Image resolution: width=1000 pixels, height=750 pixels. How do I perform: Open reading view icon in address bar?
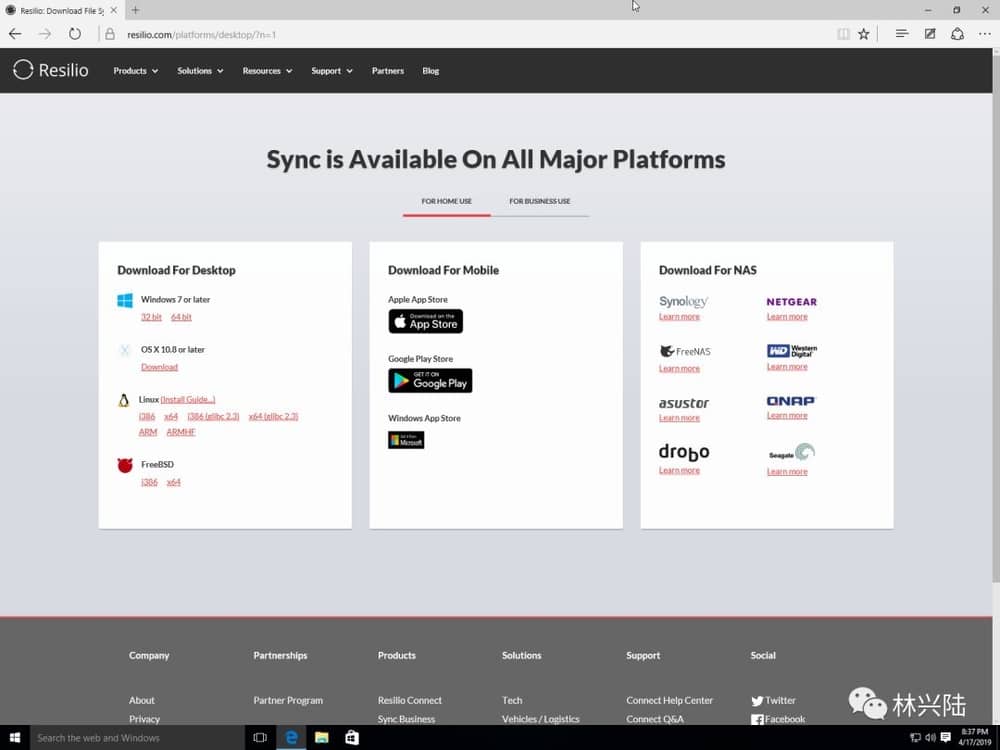click(843, 34)
